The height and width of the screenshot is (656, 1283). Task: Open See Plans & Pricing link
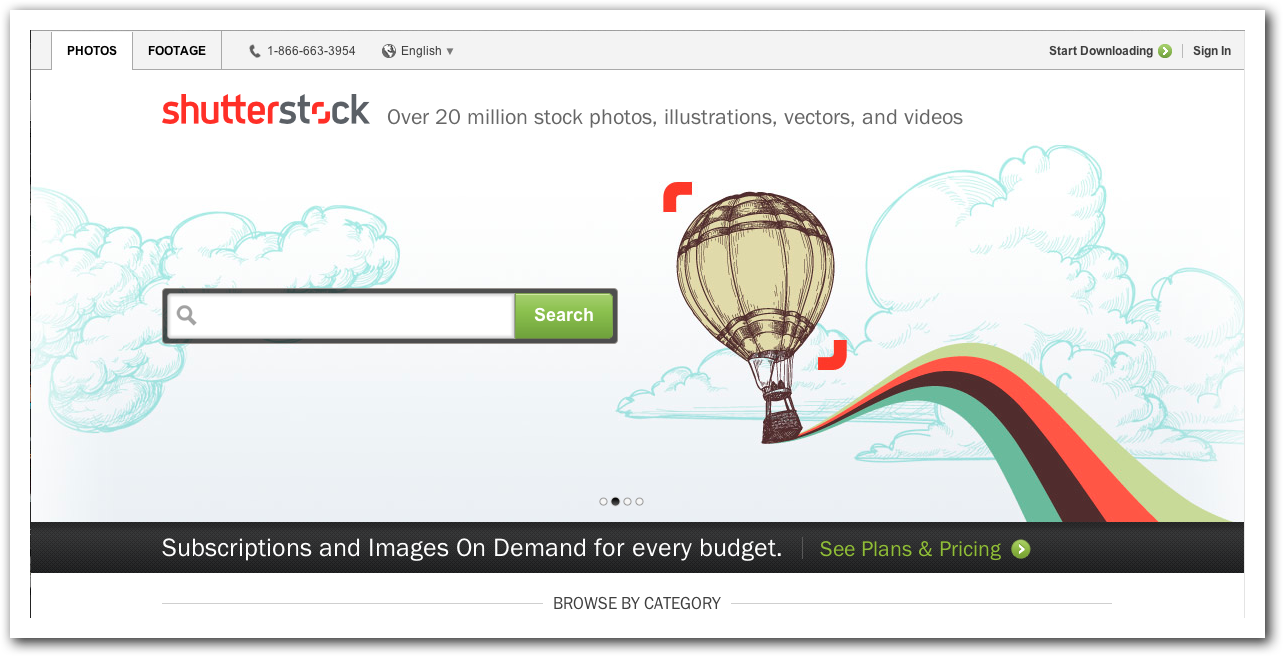pyautogui.click(x=910, y=549)
